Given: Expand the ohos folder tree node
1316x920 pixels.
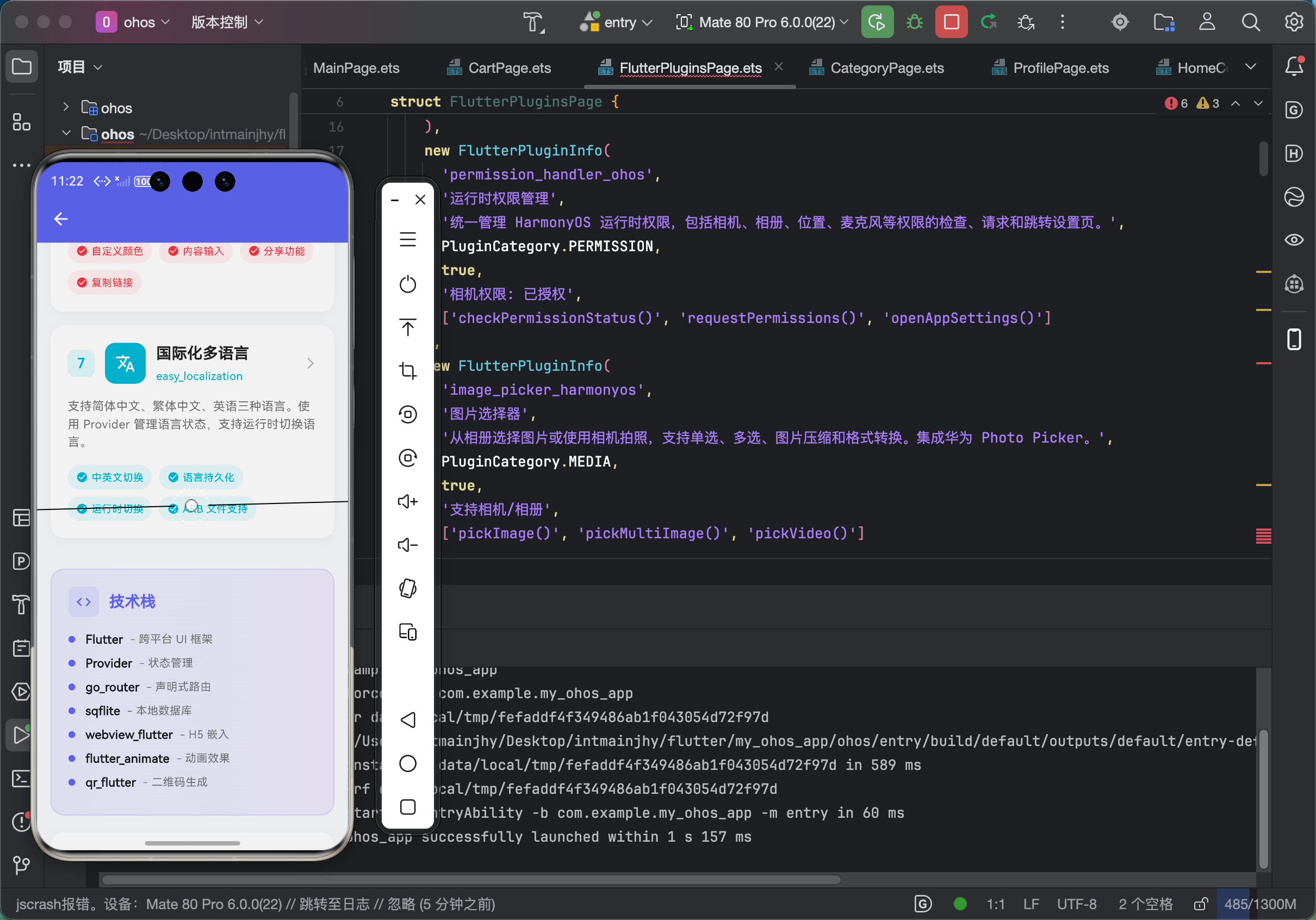Looking at the screenshot, I should pos(66,108).
